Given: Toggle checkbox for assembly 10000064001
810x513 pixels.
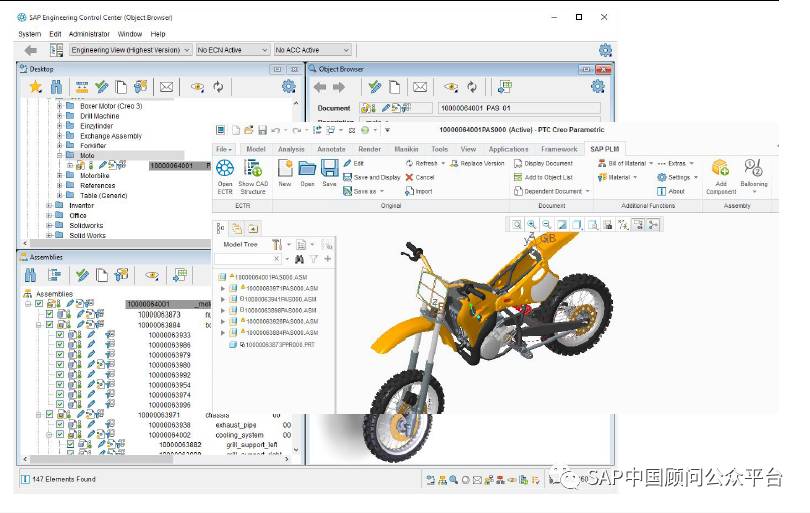Looking at the screenshot, I should [39, 304].
